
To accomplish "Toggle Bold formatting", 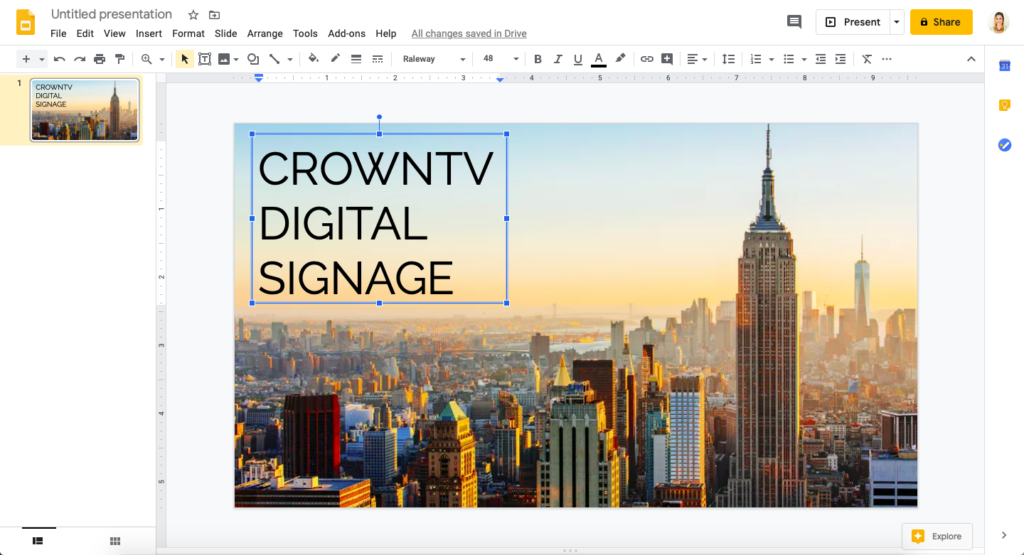I will tap(537, 59).
